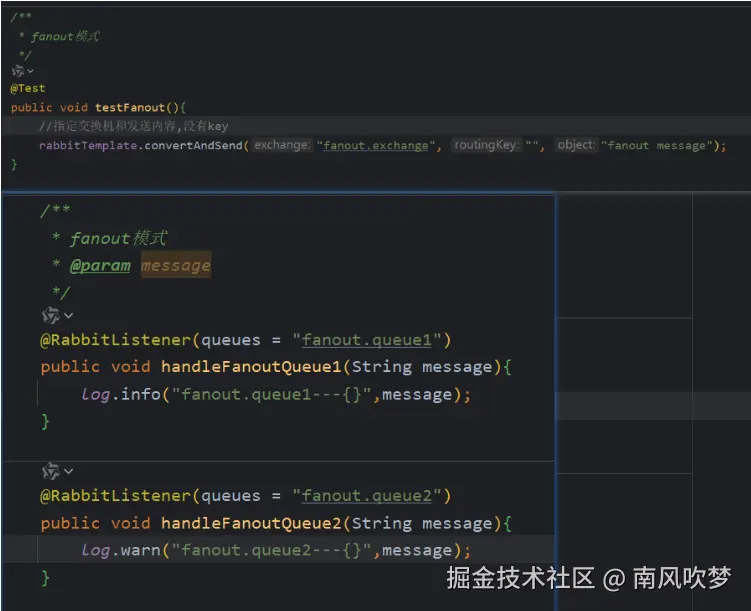Click the AI assistant icon above the fanout.queue2 listener
Screen dimensions: 751x611
tap(50, 472)
